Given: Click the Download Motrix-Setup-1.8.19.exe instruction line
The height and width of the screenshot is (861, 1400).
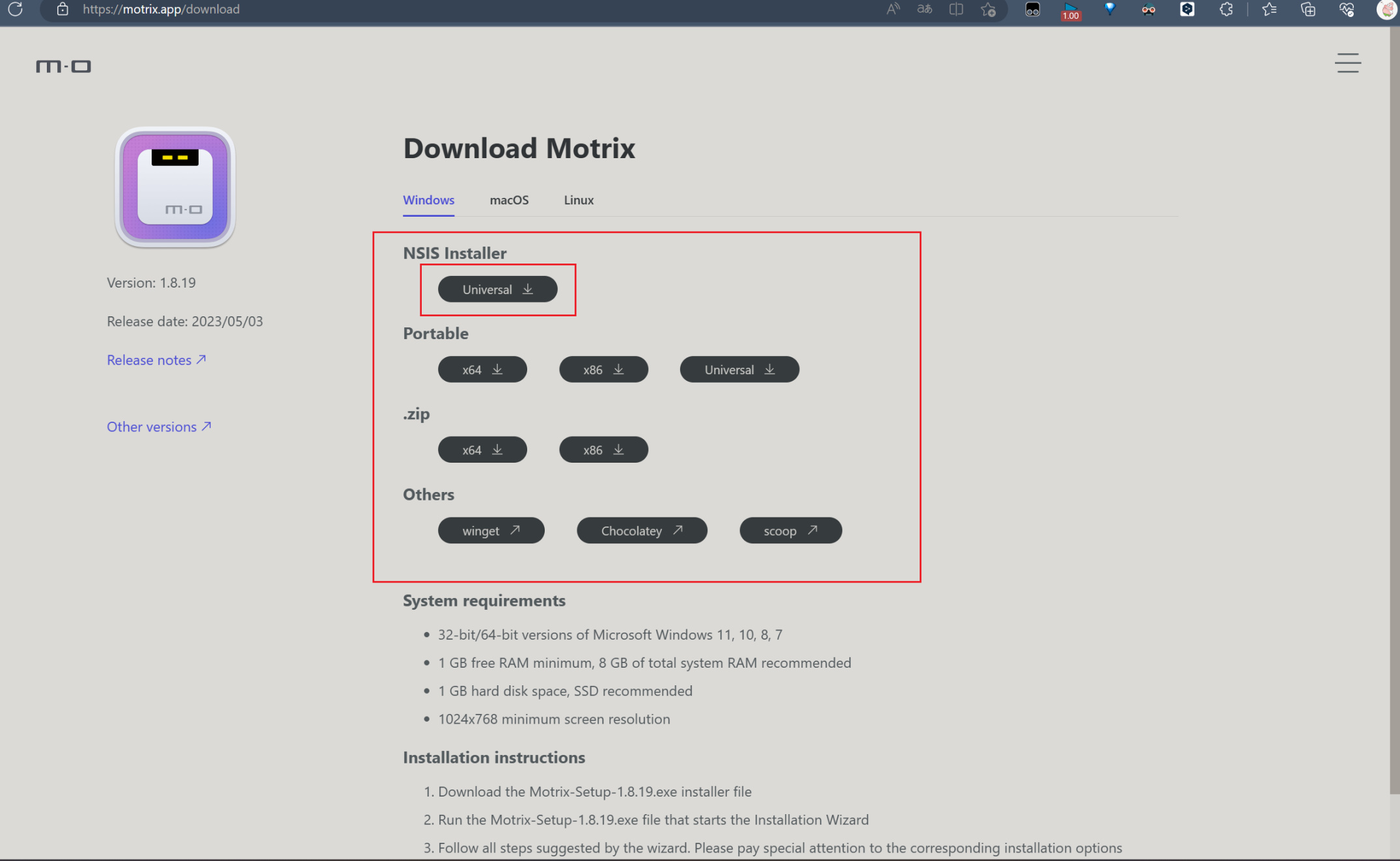Looking at the screenshot, I should [594, 791].
